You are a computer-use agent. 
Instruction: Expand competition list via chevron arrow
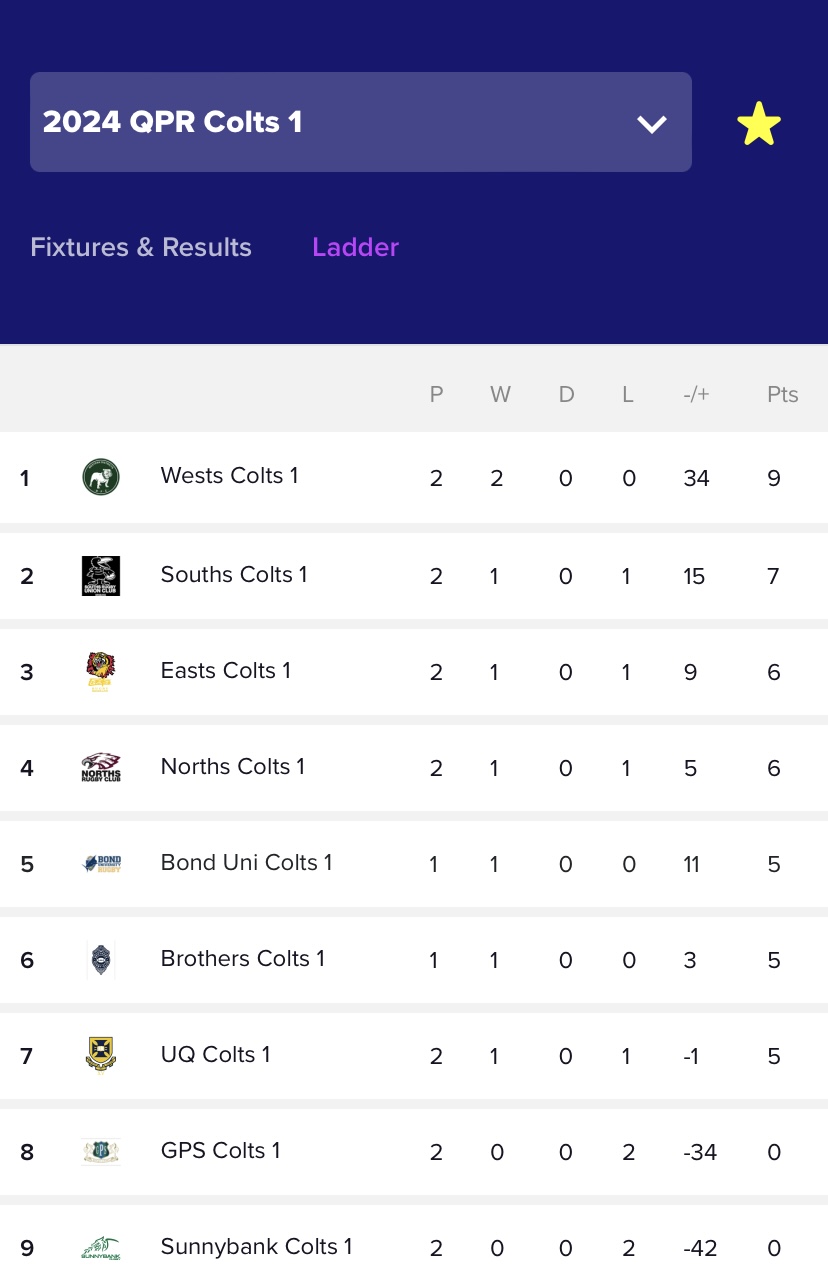(x=652, y=124)
